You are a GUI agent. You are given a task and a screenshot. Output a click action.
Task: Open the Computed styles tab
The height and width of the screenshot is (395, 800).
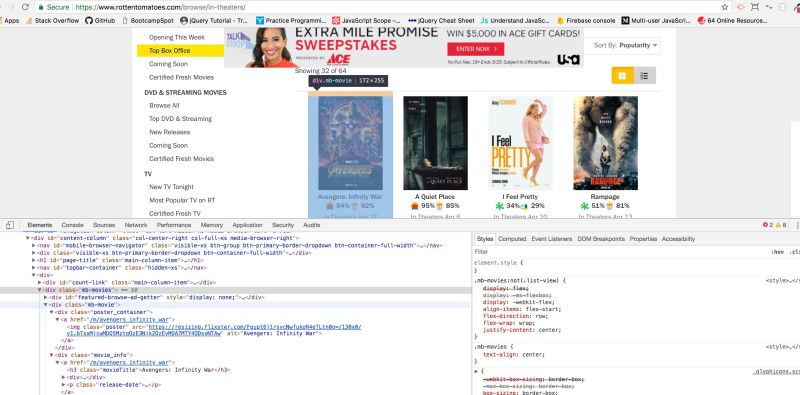[x=512, y=239]
